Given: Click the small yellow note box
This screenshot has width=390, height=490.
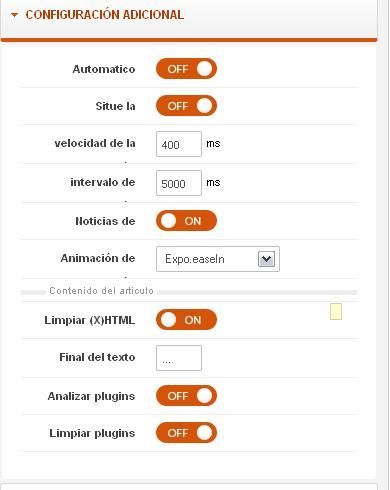Looking at the screenshot, I should [336, 311].
